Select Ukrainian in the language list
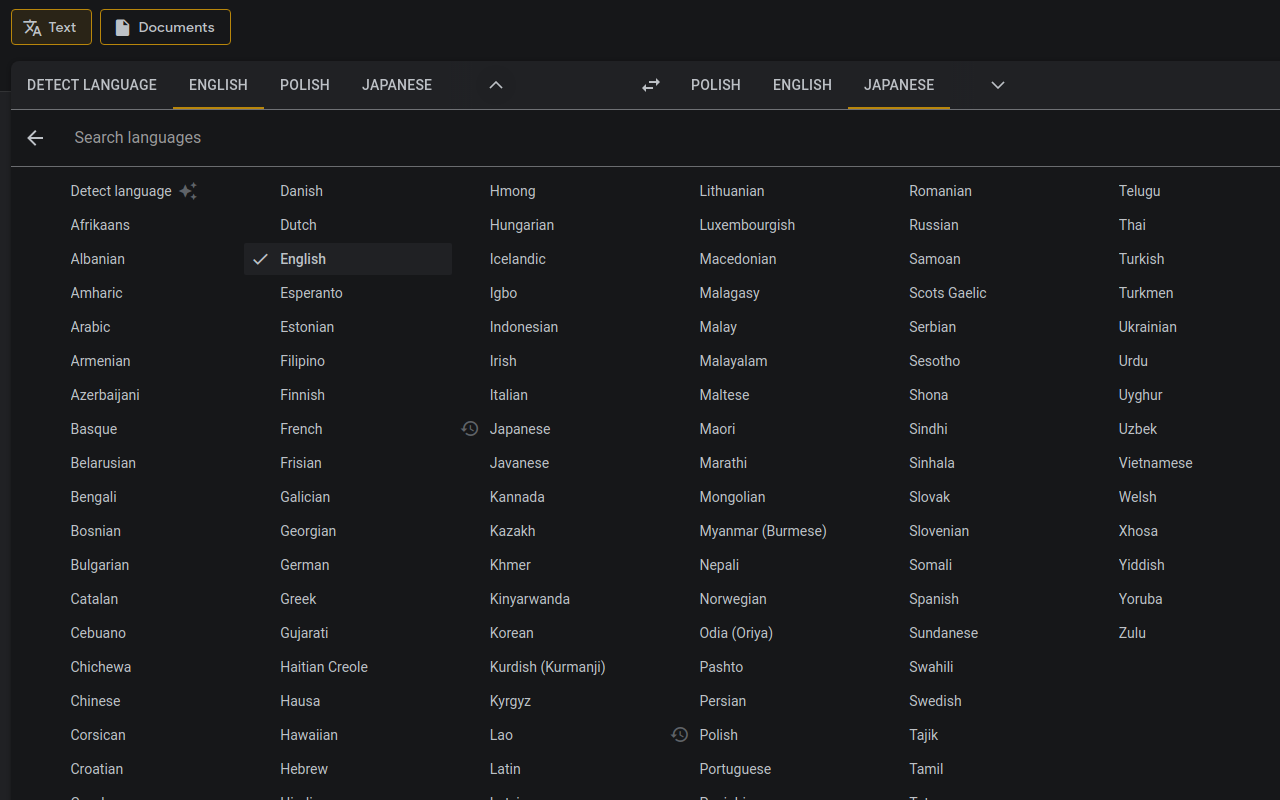The image size is (1280, 800). pyautogui.click(x=1148, y=327)
